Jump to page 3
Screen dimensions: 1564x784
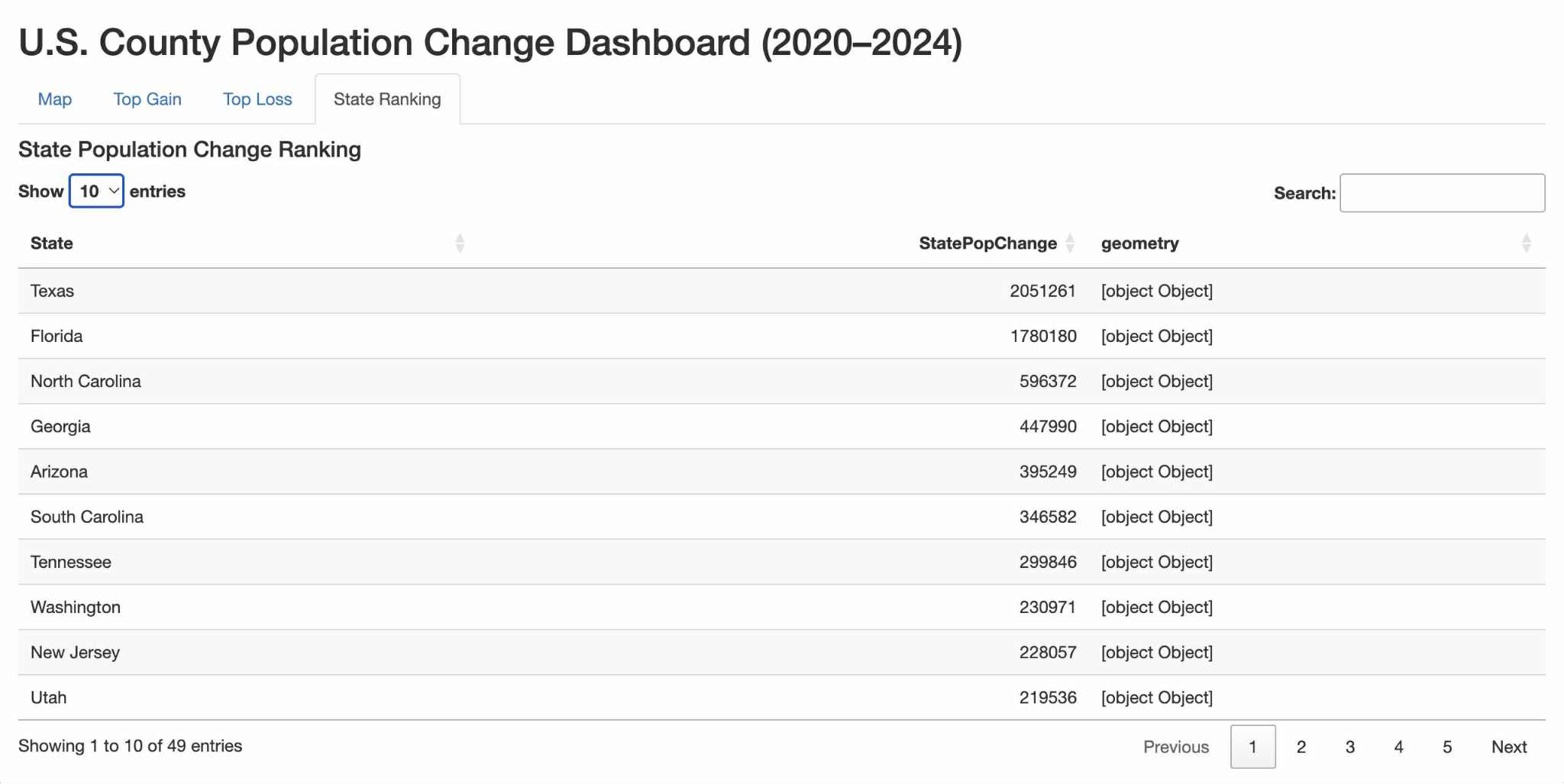(x=1350, y=747)
